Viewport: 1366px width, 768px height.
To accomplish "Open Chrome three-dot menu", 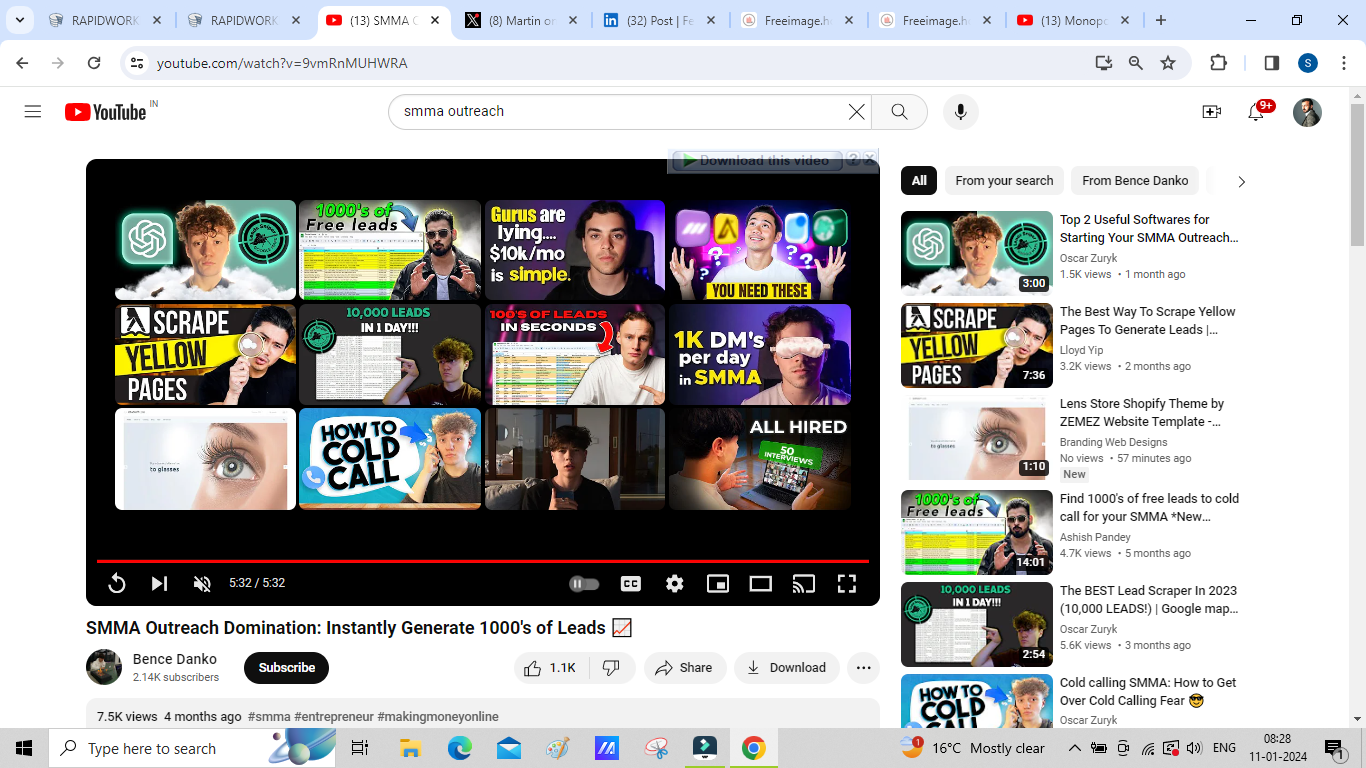I will pyautogui.click(x=1344, y=63).
